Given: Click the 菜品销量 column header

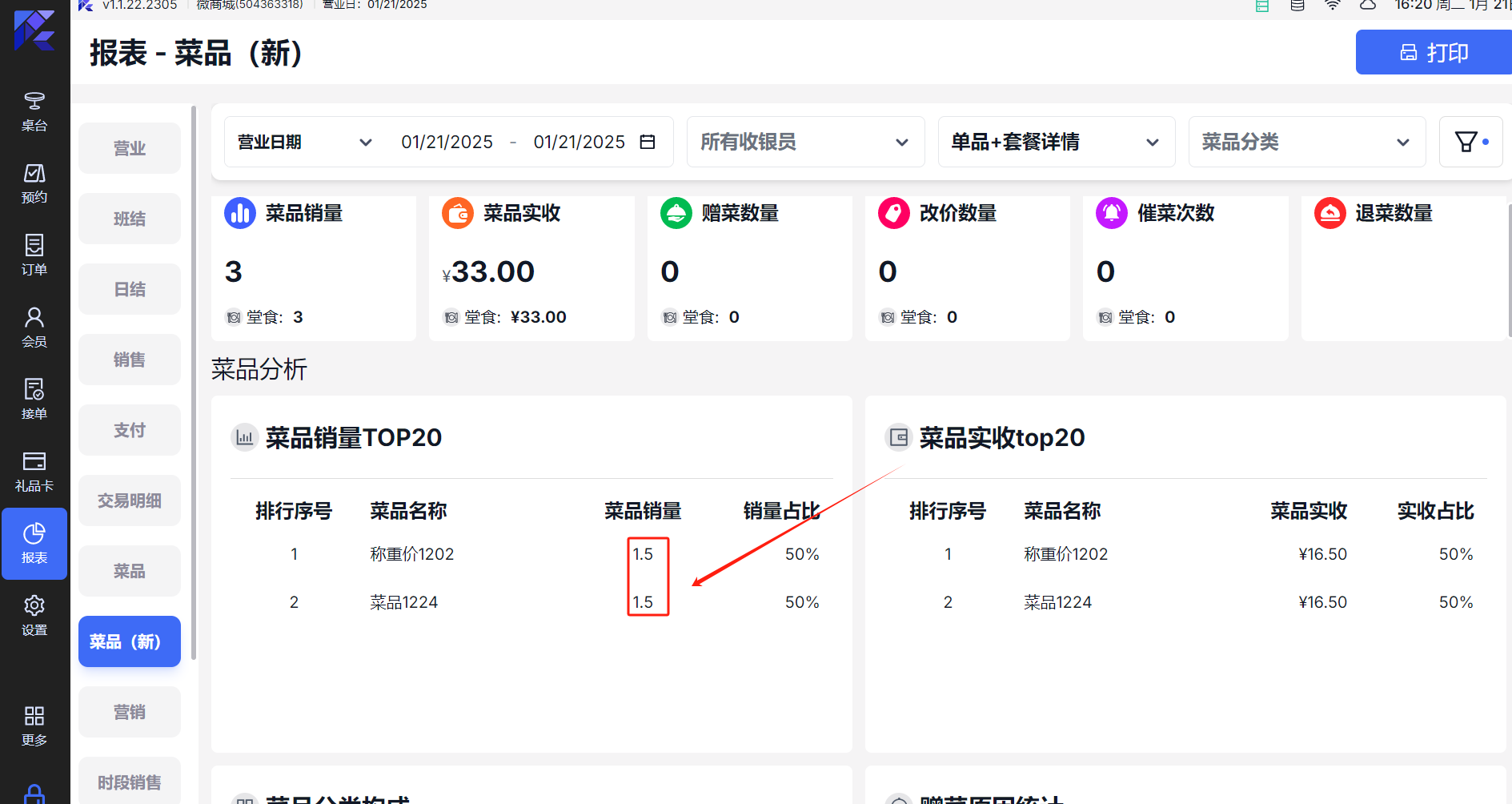Looking at the screenshot, I should (643, 511).
